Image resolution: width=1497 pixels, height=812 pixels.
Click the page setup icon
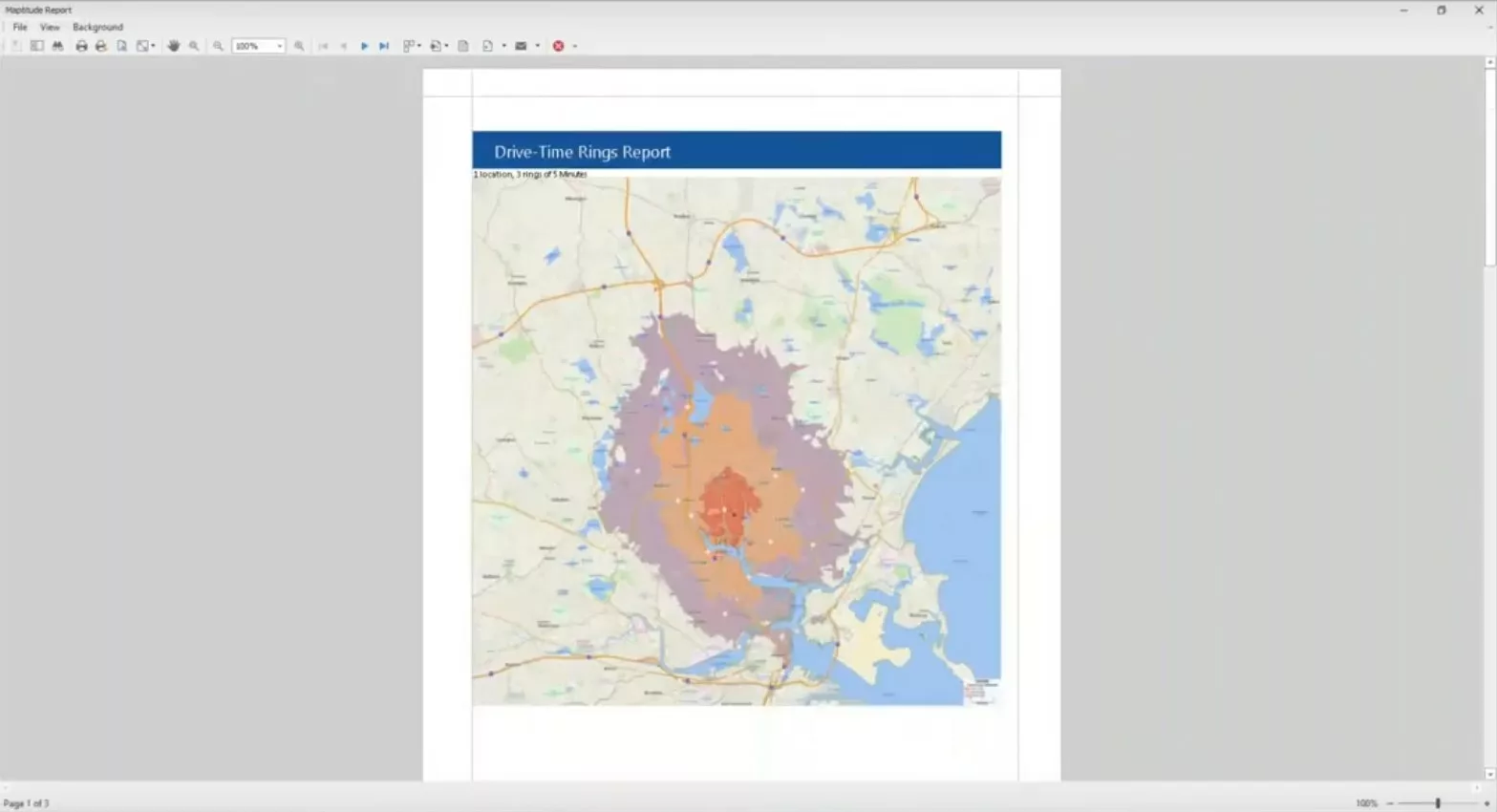121,46
